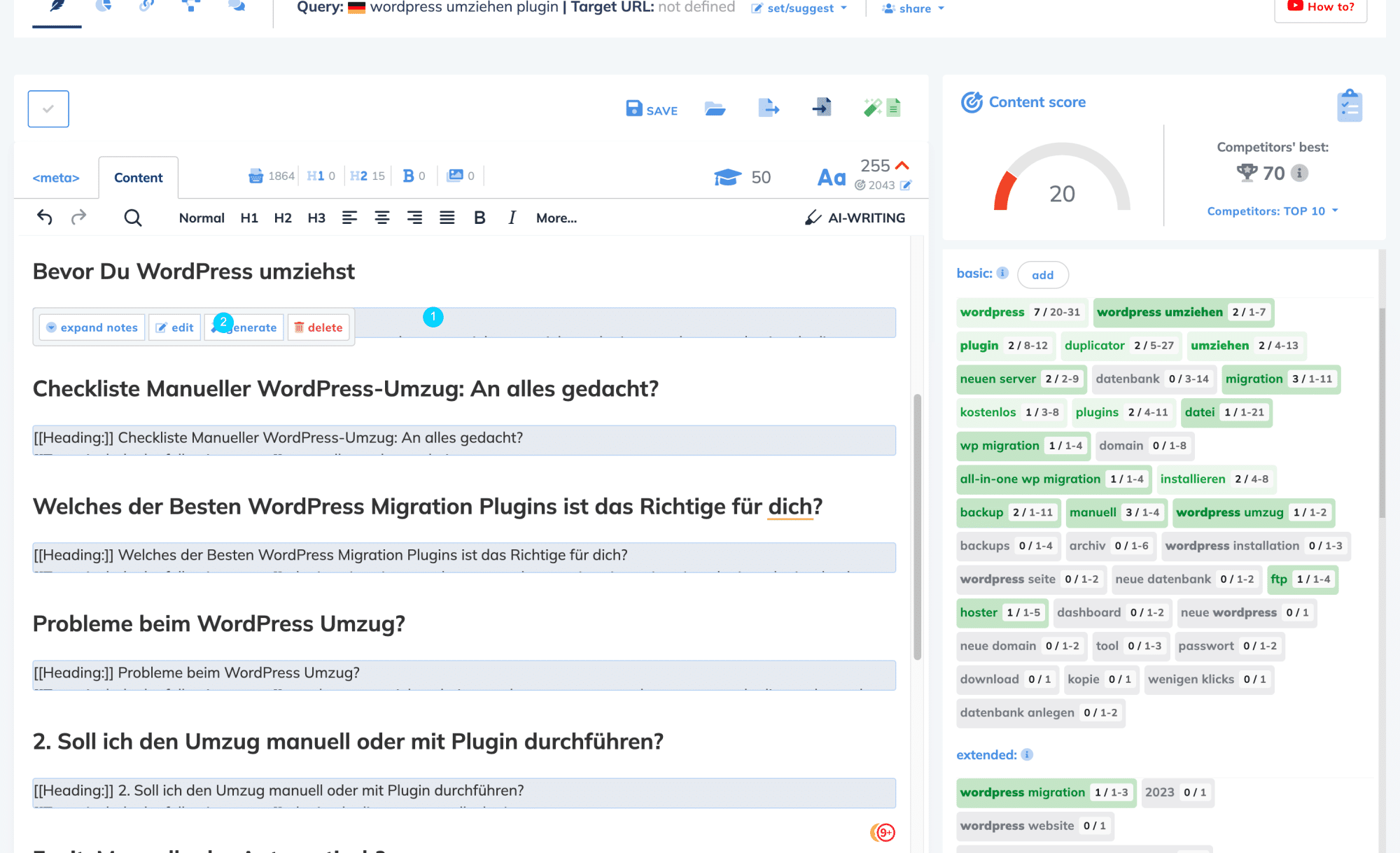Collapse stats with the red chevron near 255
This screenshot has width=1400, height=853.
[902, 166]
